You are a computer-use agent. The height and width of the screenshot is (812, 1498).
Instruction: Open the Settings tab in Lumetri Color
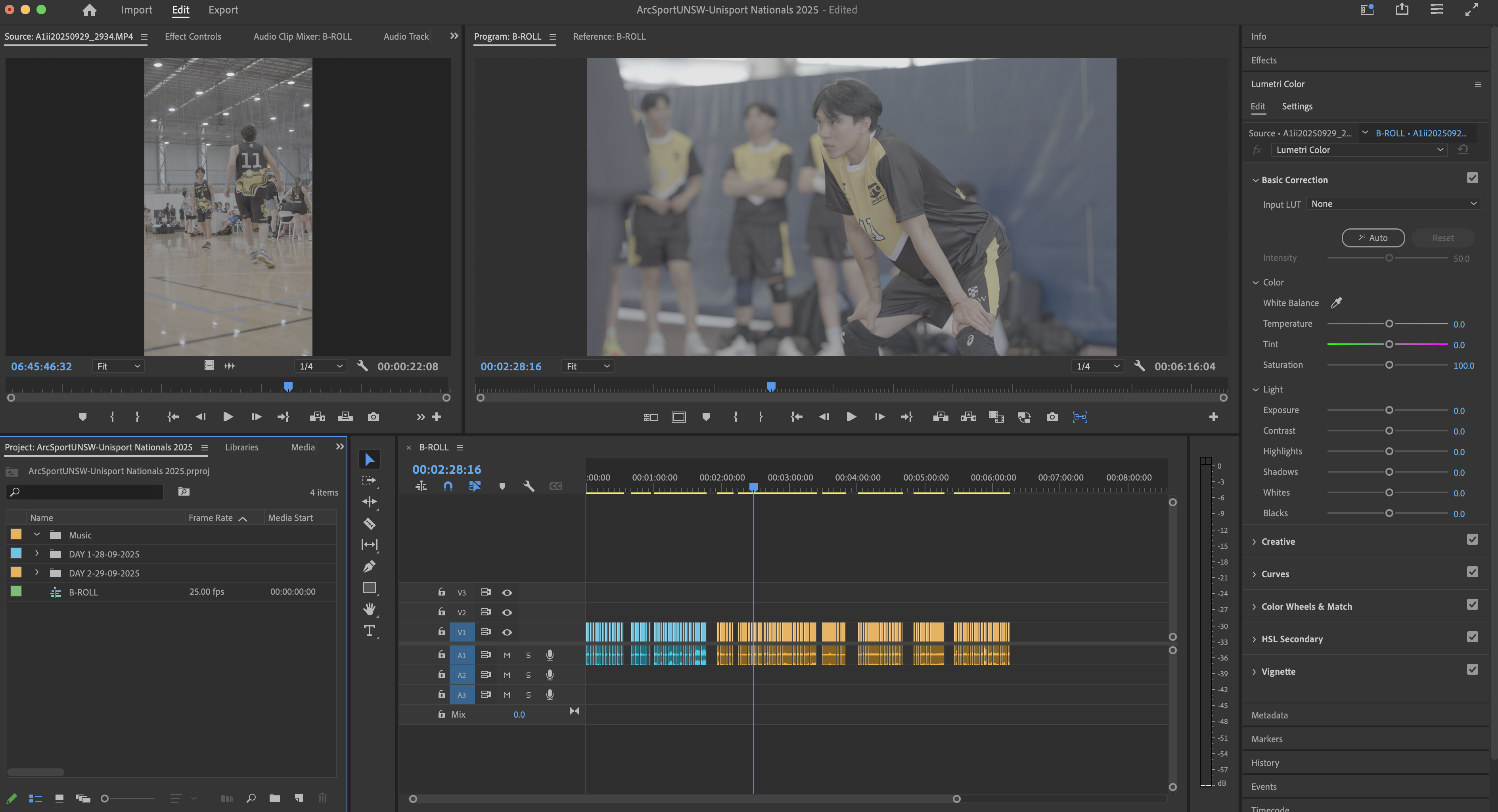pos(1297,106)
